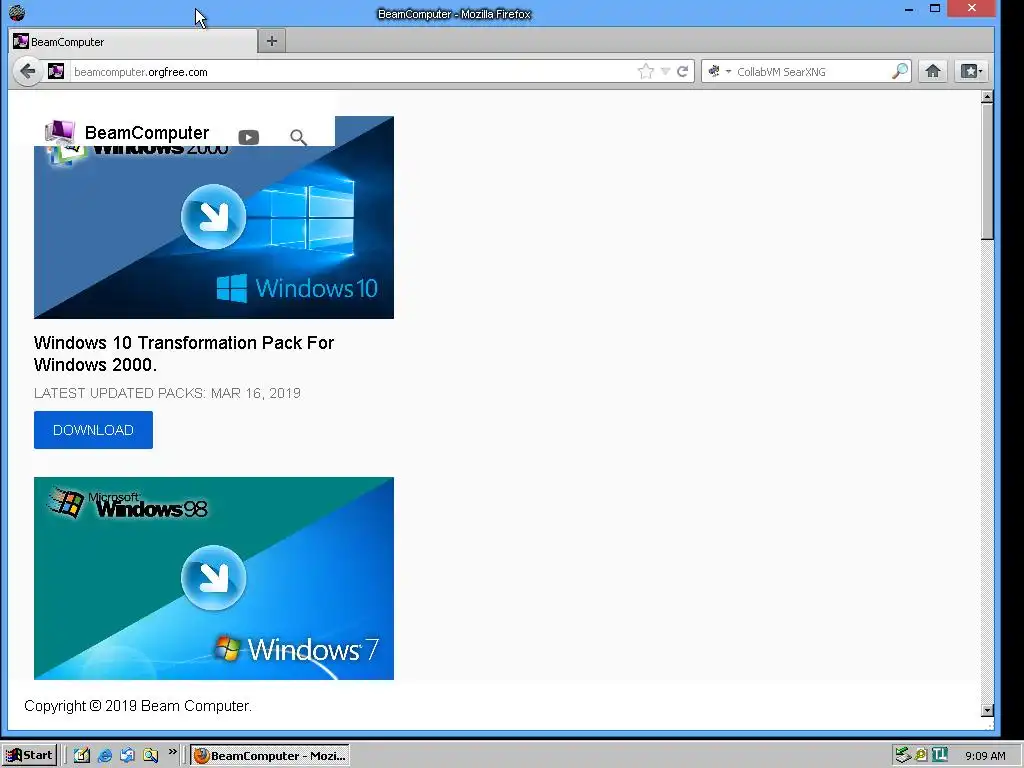Screen dimensions: 1024x768
Task: Open the YouTube icon in site header
Action: click(x=248, y=137)
